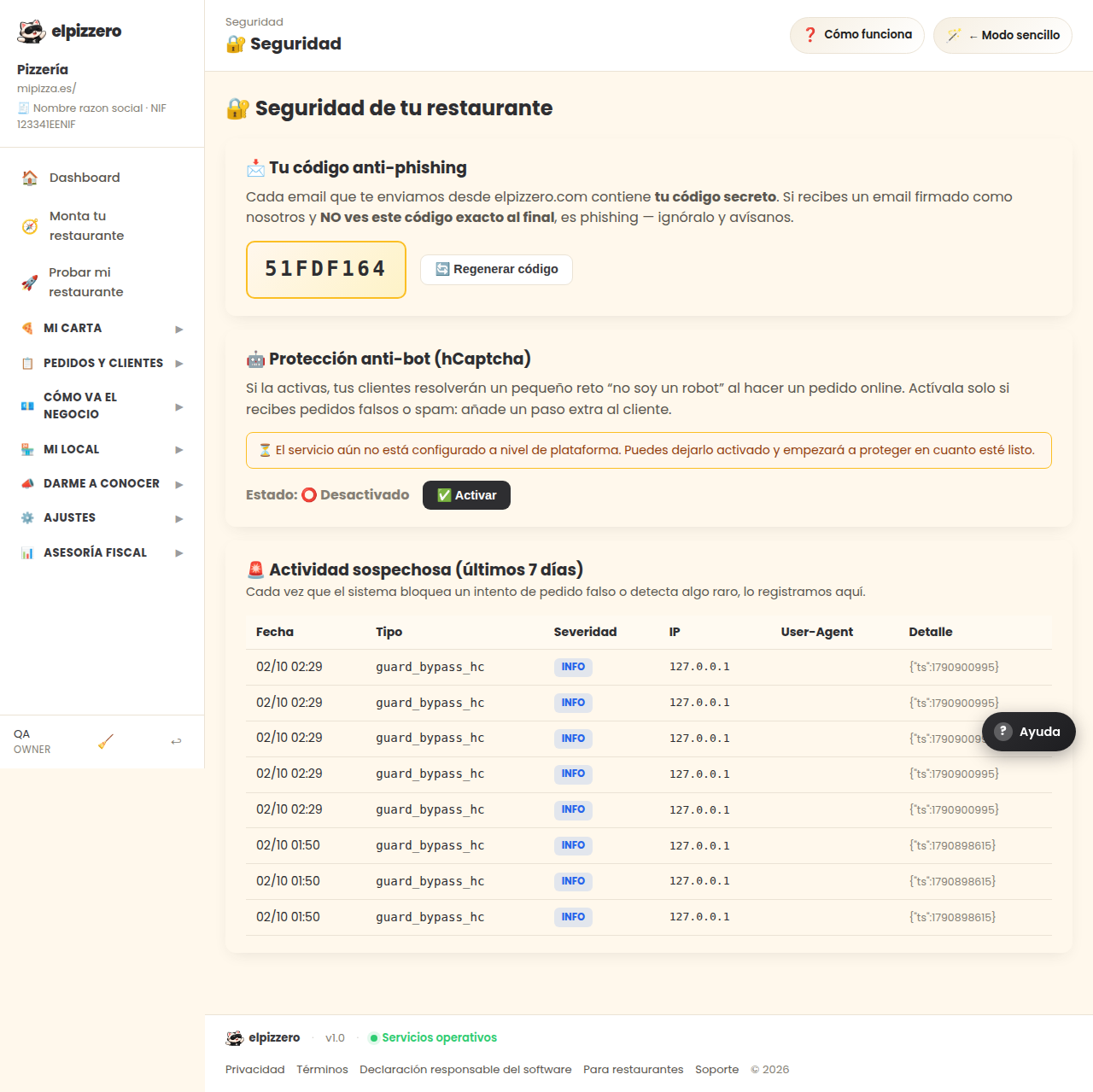Click the elpizzero logo in the page footer
Viewport: 1093px width, 1092px height.
point(263,1037)
